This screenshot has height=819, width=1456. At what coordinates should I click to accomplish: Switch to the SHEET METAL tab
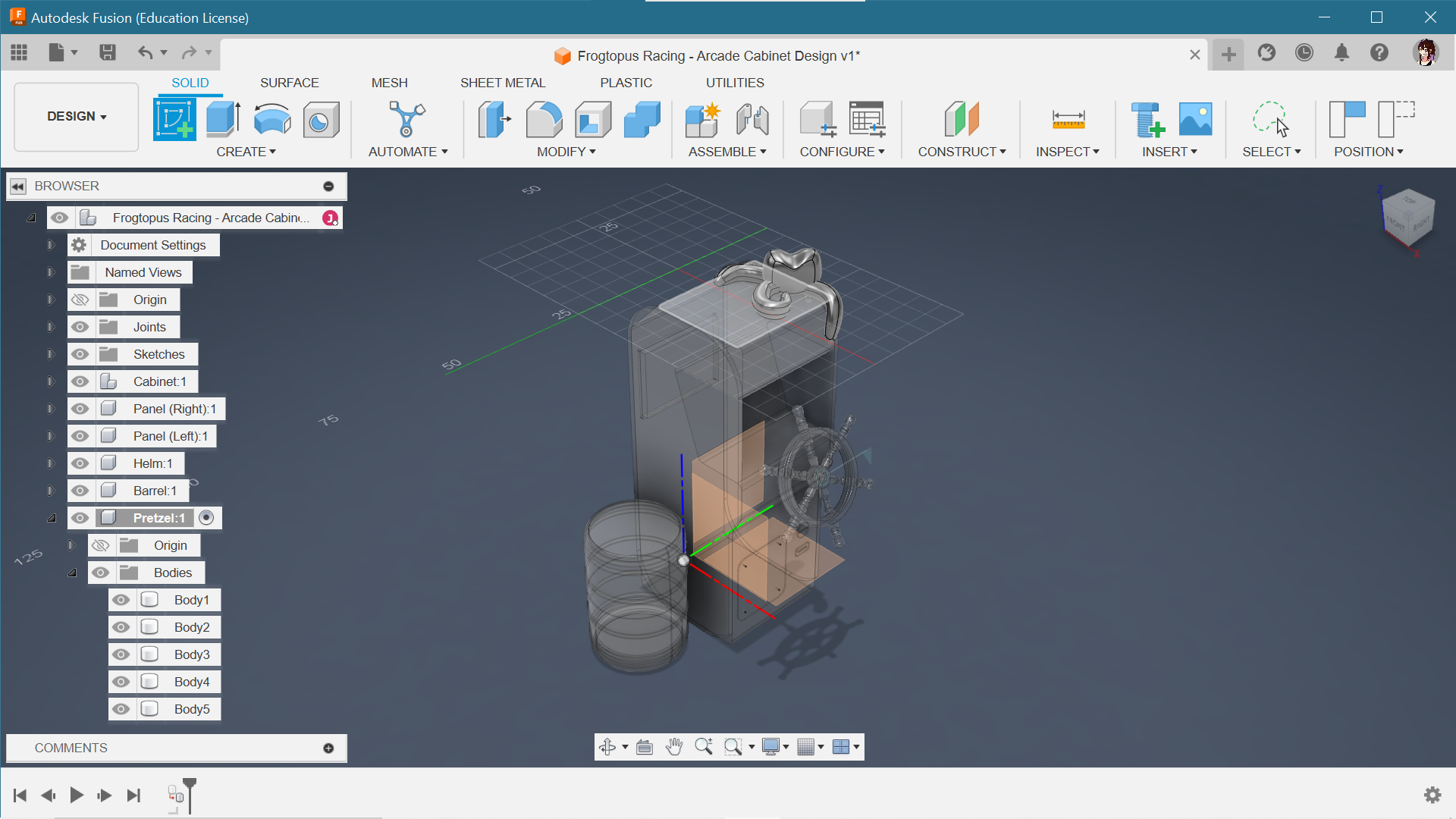click(503, 83)
